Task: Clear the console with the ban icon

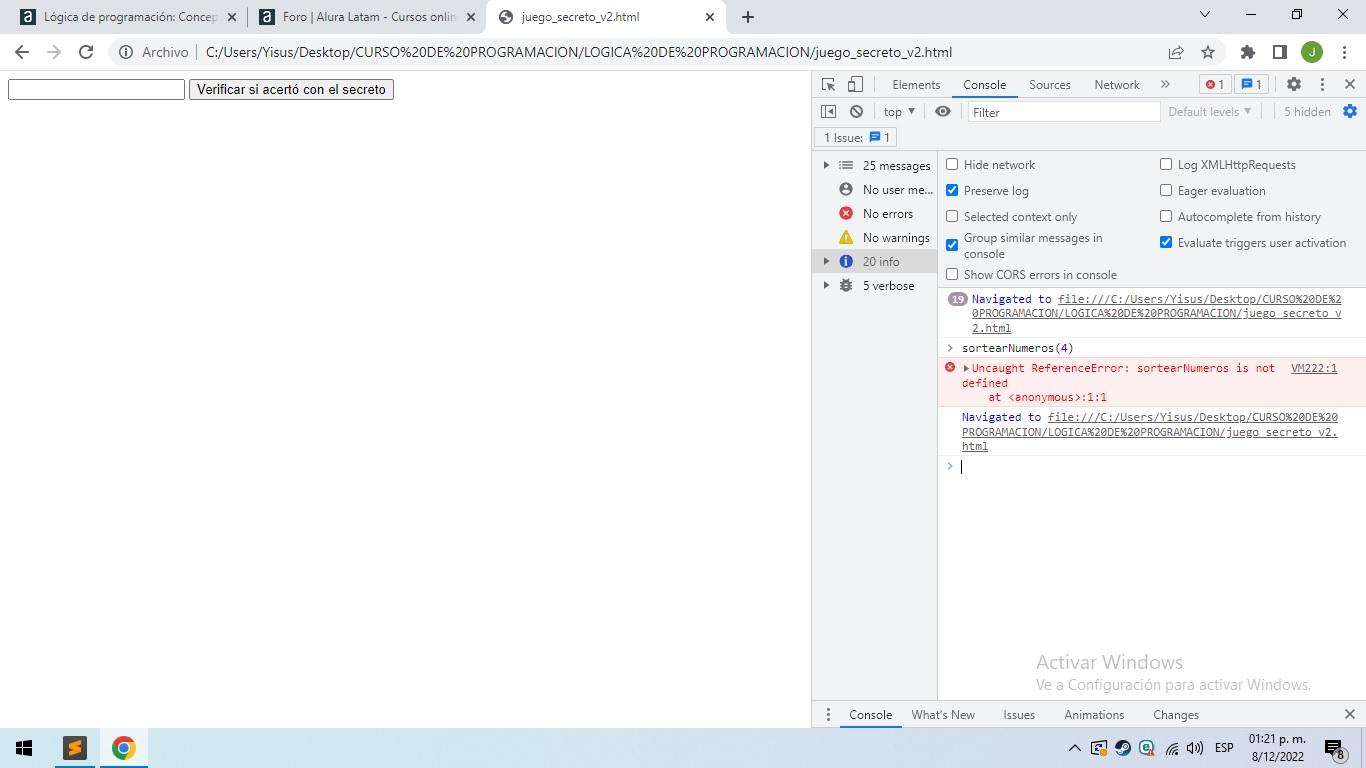Action: (x=856, y=112)
